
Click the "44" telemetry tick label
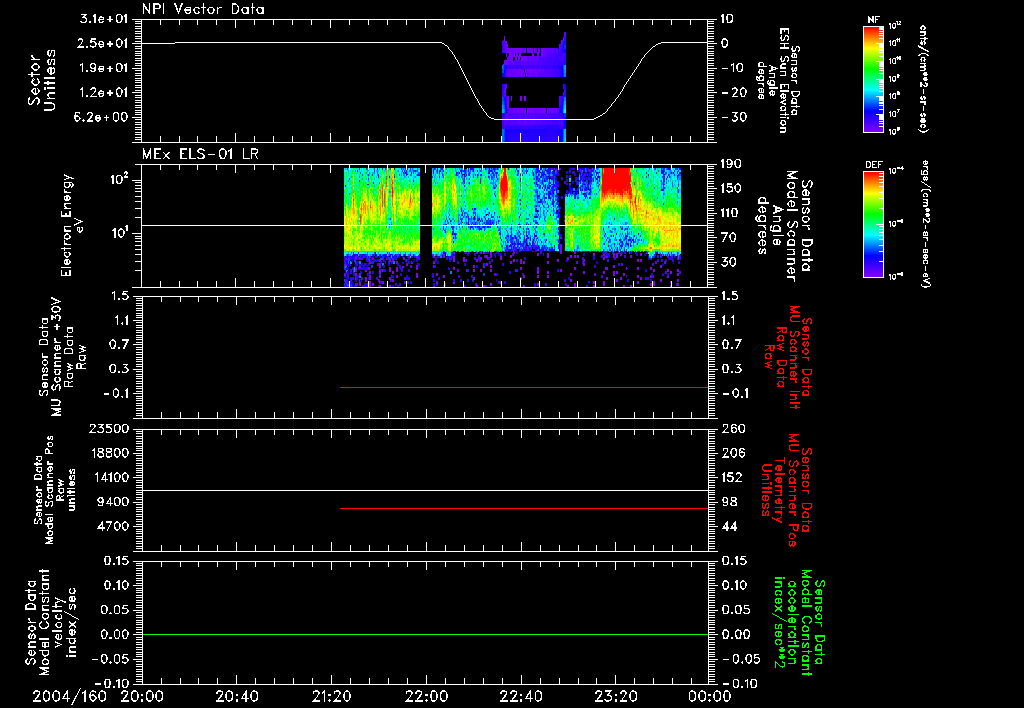(728, 527)
